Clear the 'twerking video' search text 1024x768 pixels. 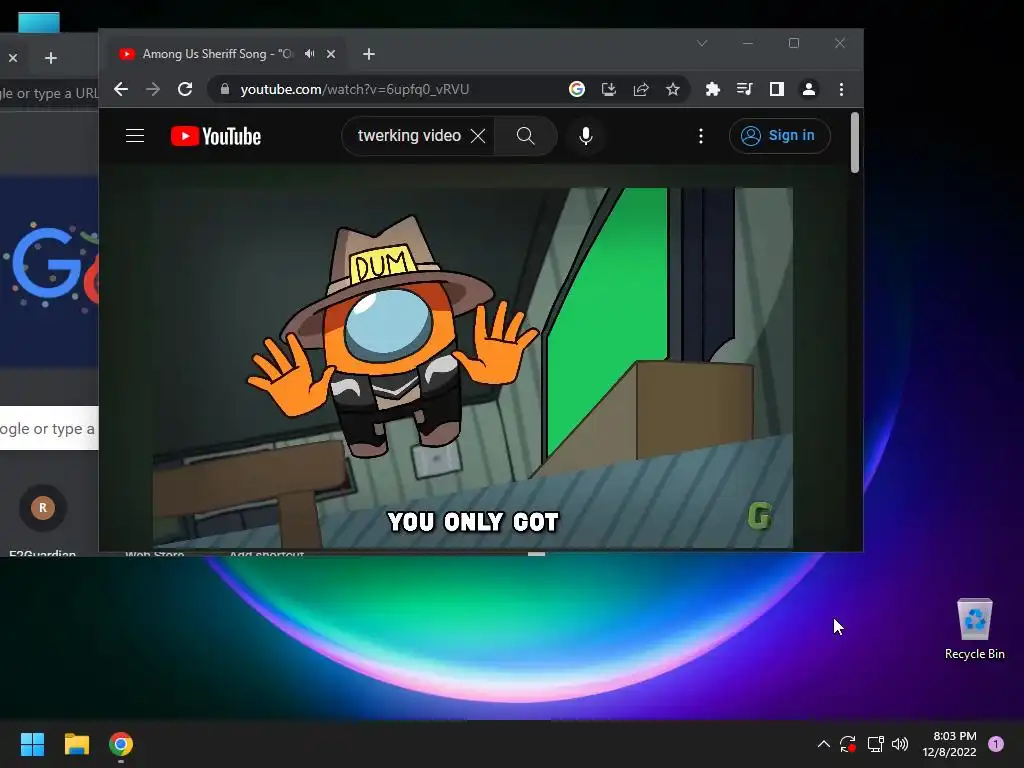[478, 136]
